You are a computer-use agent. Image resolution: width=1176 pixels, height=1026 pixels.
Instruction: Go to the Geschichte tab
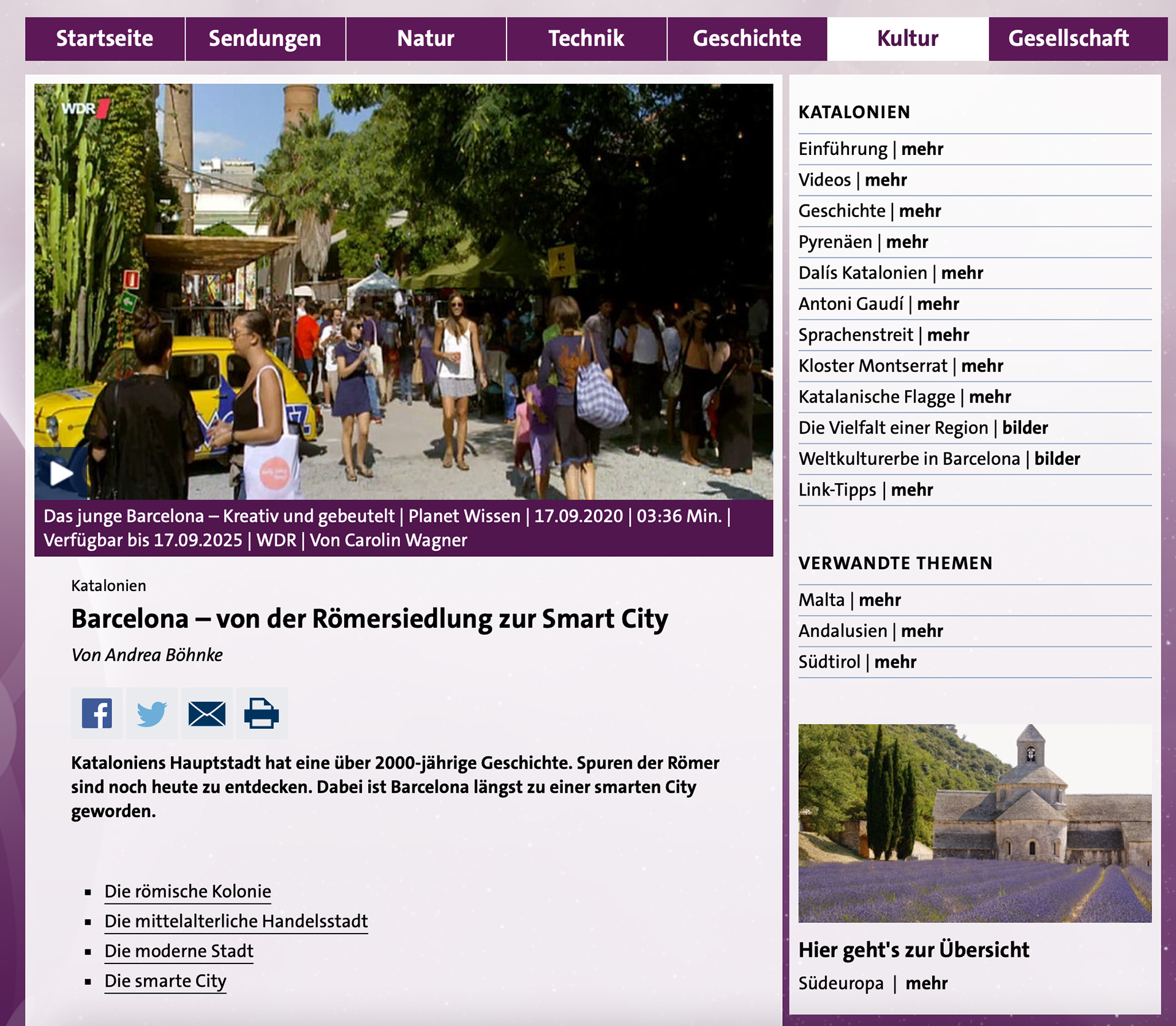tap(747, 39)
